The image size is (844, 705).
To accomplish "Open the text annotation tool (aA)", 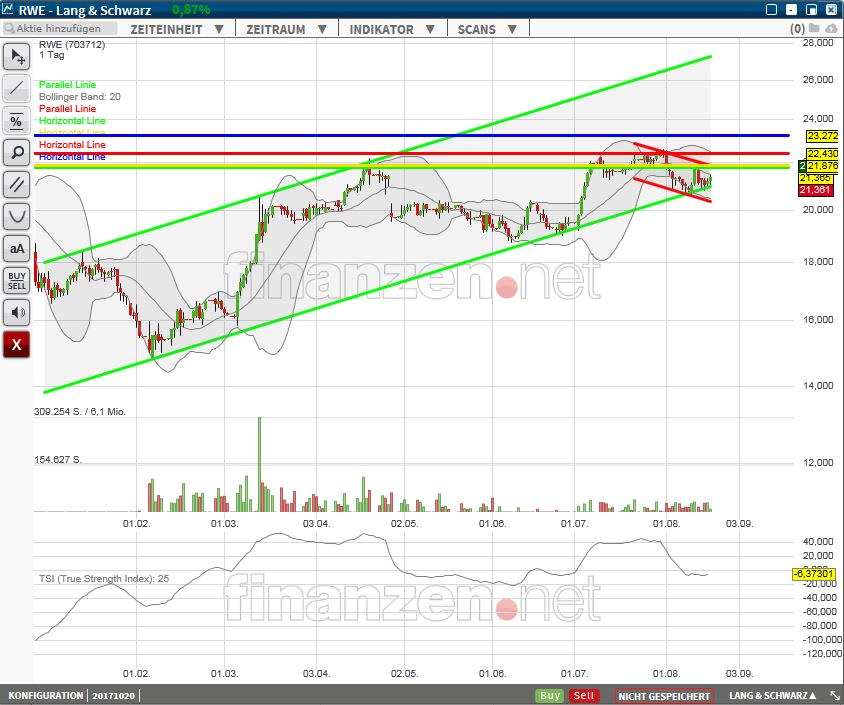I will (x=16, y=248).
